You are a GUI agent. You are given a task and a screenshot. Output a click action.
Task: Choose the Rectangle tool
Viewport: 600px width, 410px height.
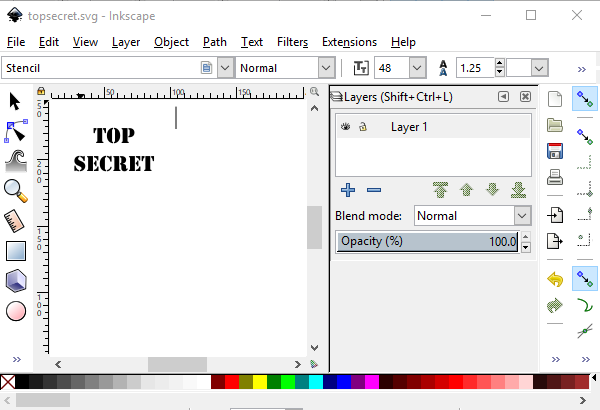coord(15,251)
